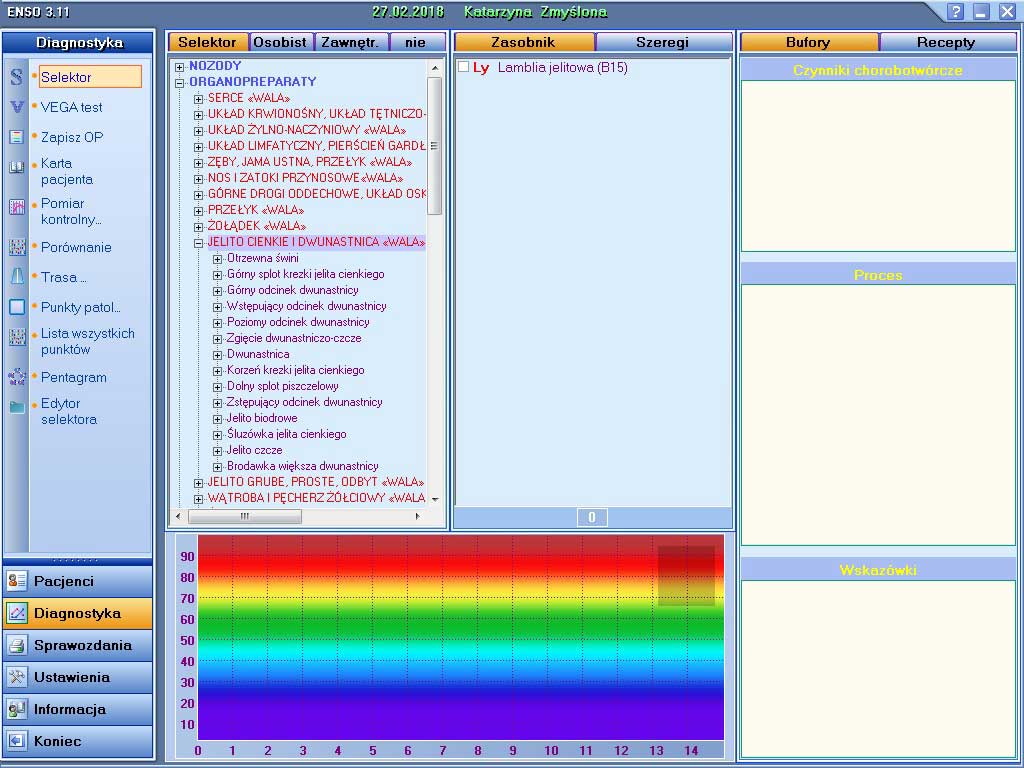Click the Trasa icon in the sidebar
The height and width of the screenshot is (768, 1024).
[x=17, y=277]
